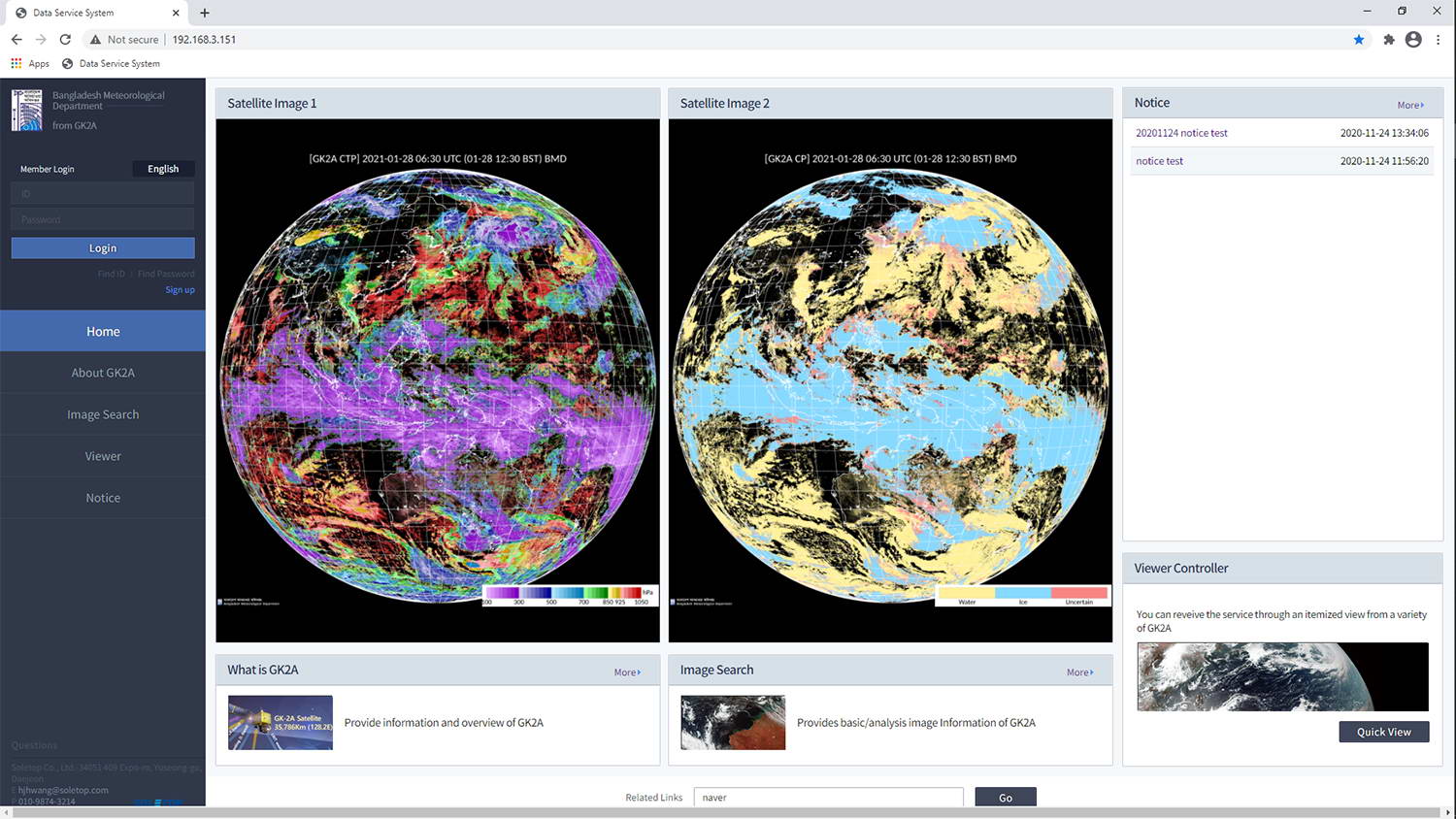Click the Quick View button

coord(1384,732)
